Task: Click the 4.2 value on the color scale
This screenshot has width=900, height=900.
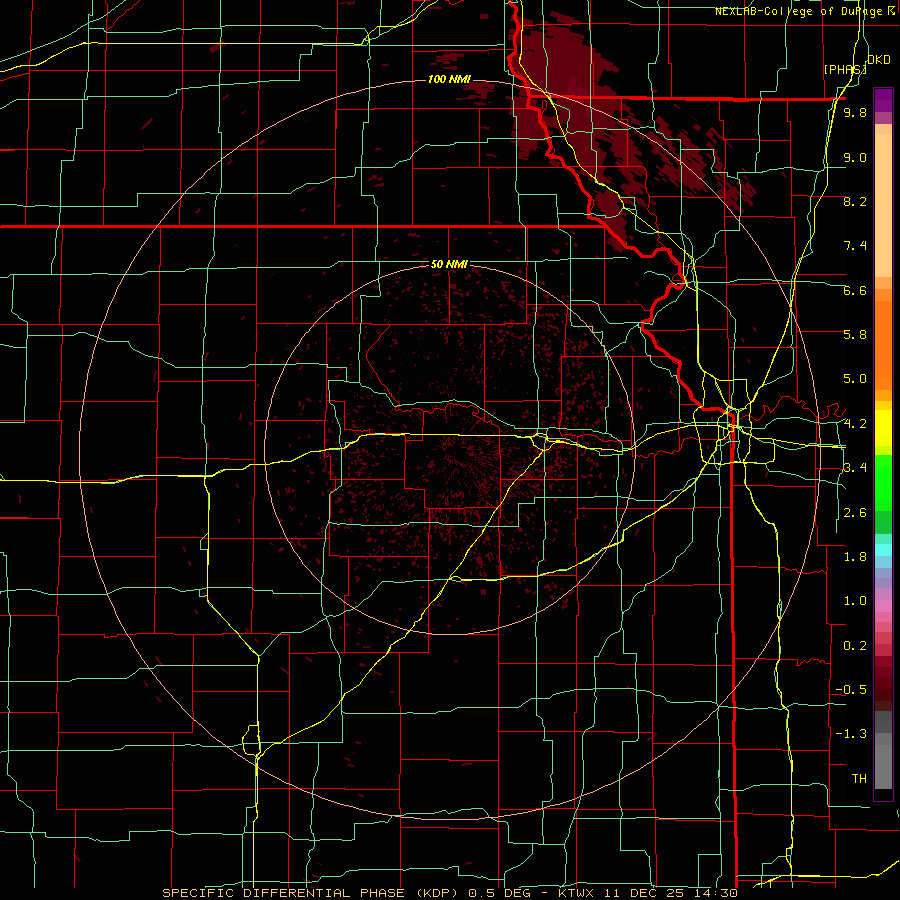Action: point(855,424)
